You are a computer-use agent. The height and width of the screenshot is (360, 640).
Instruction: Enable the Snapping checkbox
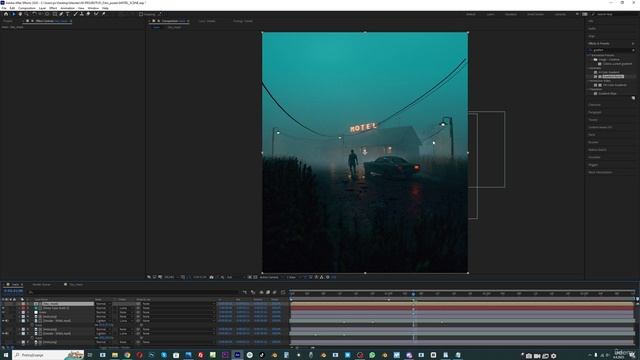(141, 14)
